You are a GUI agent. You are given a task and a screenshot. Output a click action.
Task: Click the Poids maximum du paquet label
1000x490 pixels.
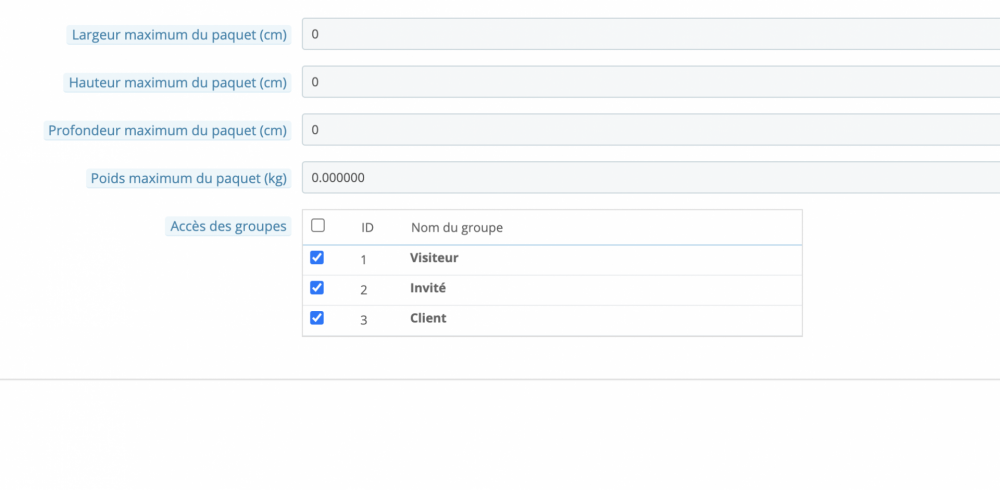pos(189,178)
